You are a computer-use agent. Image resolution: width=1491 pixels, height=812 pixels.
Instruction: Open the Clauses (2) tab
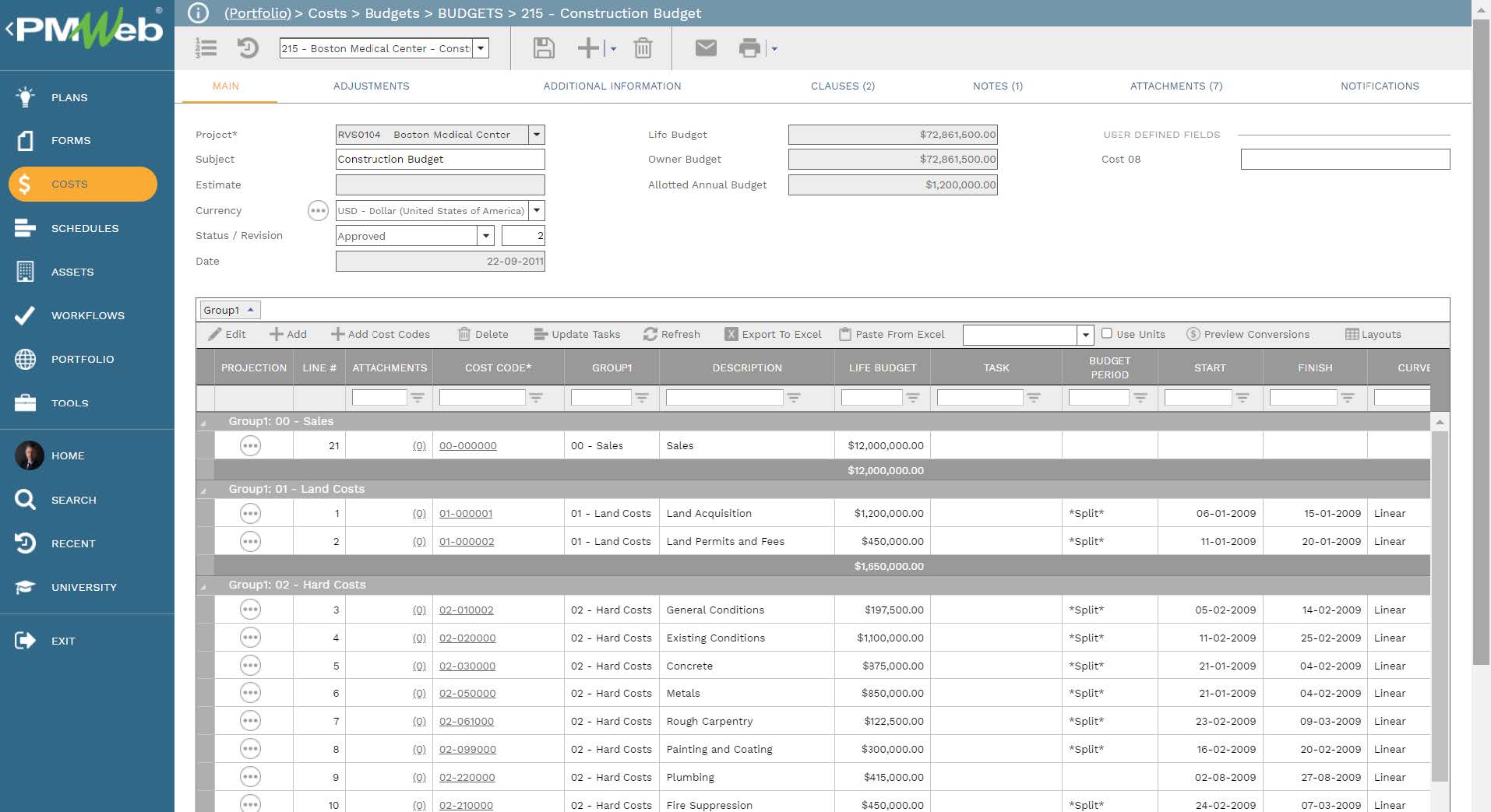click(x=842, y=86)
